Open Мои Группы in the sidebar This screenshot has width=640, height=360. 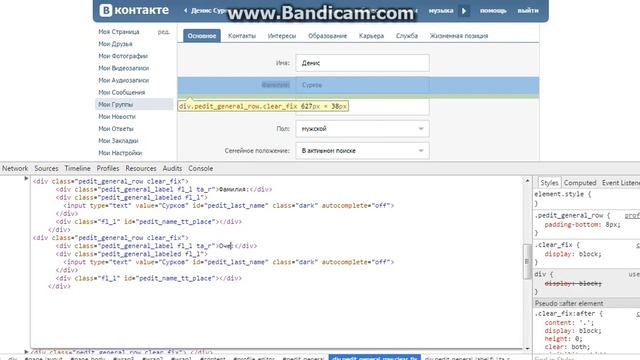(134, 104)
